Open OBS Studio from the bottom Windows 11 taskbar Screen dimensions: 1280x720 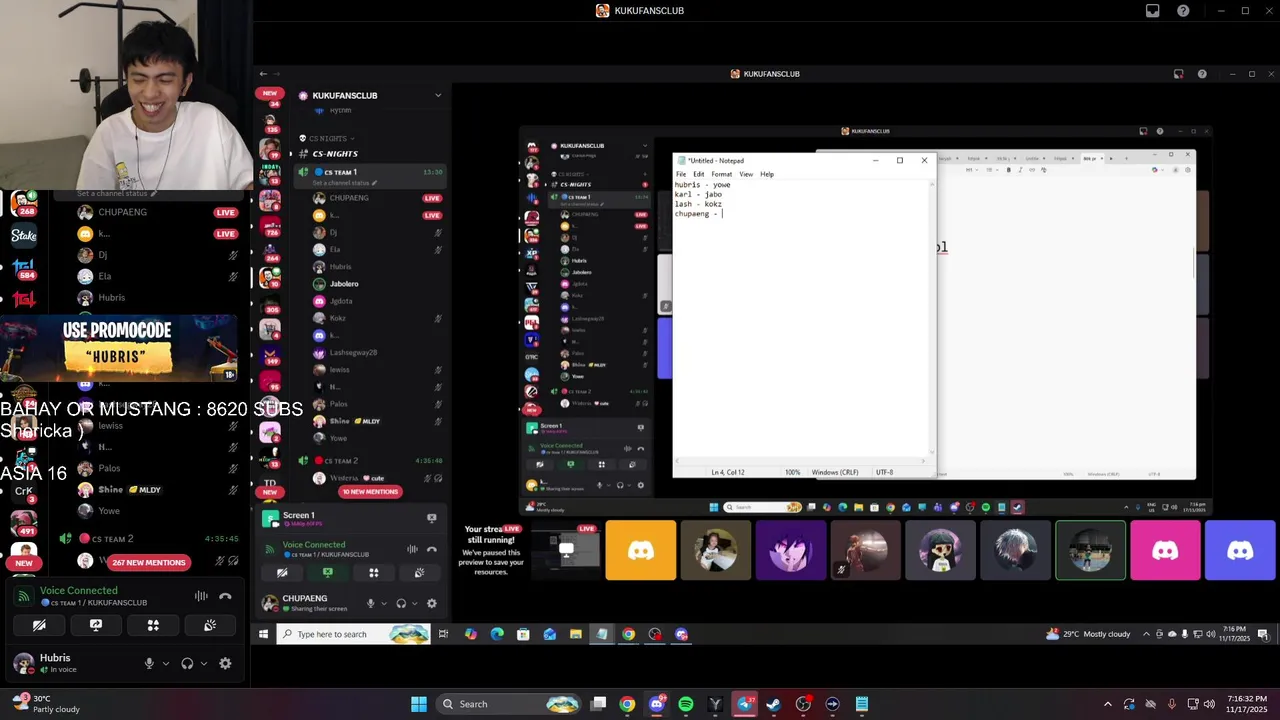[803, 704]
